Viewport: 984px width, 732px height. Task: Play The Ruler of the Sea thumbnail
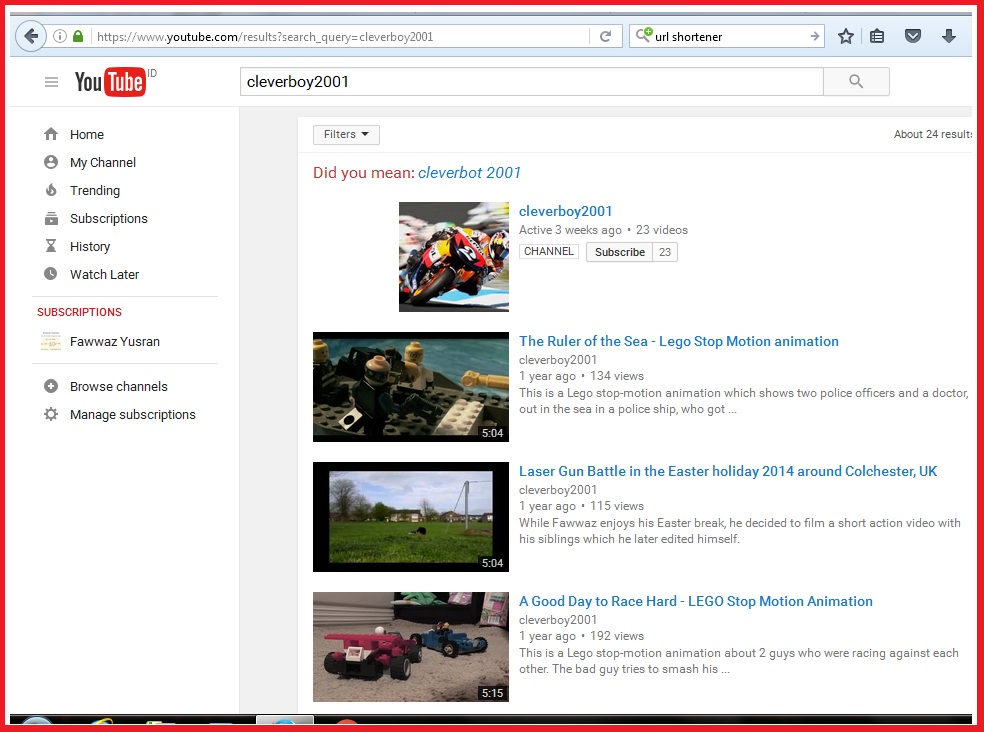(410, 387)
